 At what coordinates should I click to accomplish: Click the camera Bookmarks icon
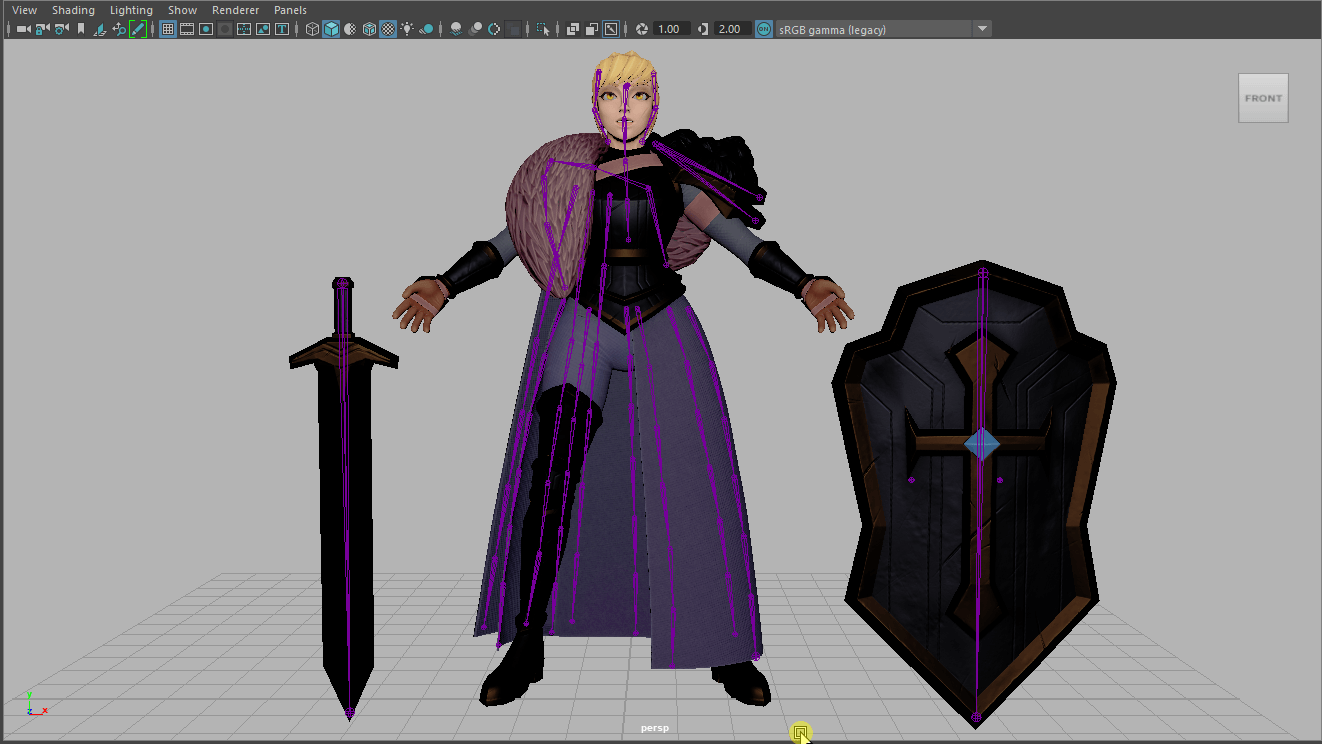pos(81,29)
